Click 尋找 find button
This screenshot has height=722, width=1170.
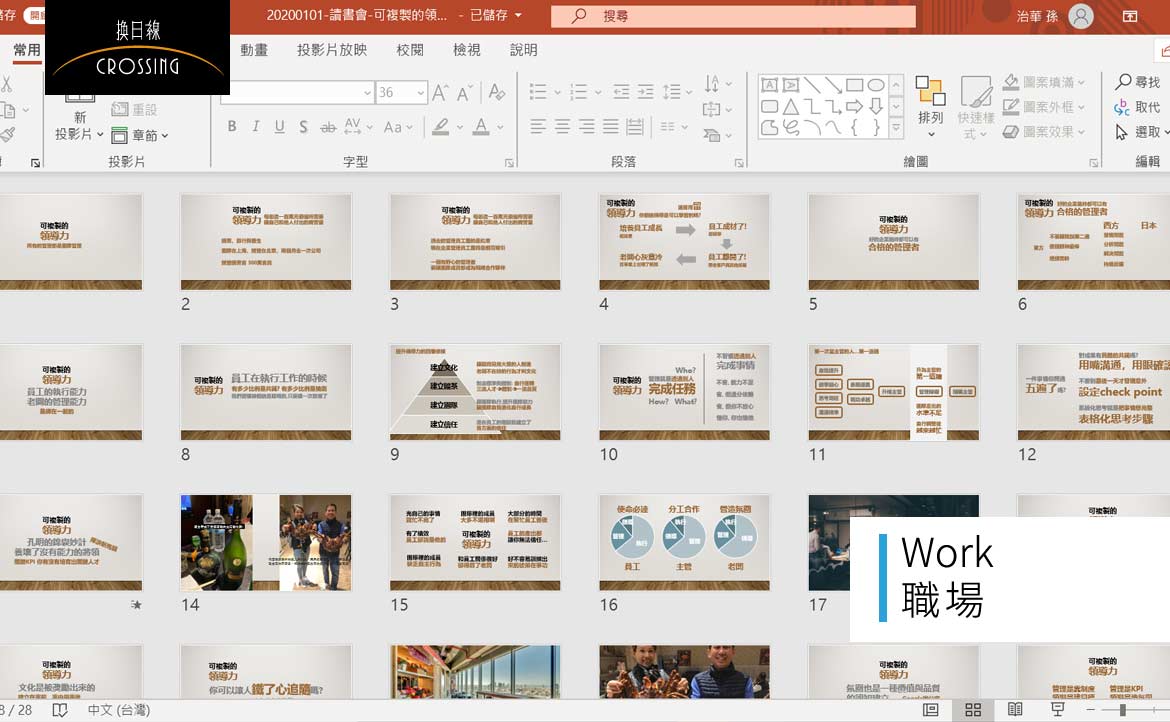click(1138, 81)
